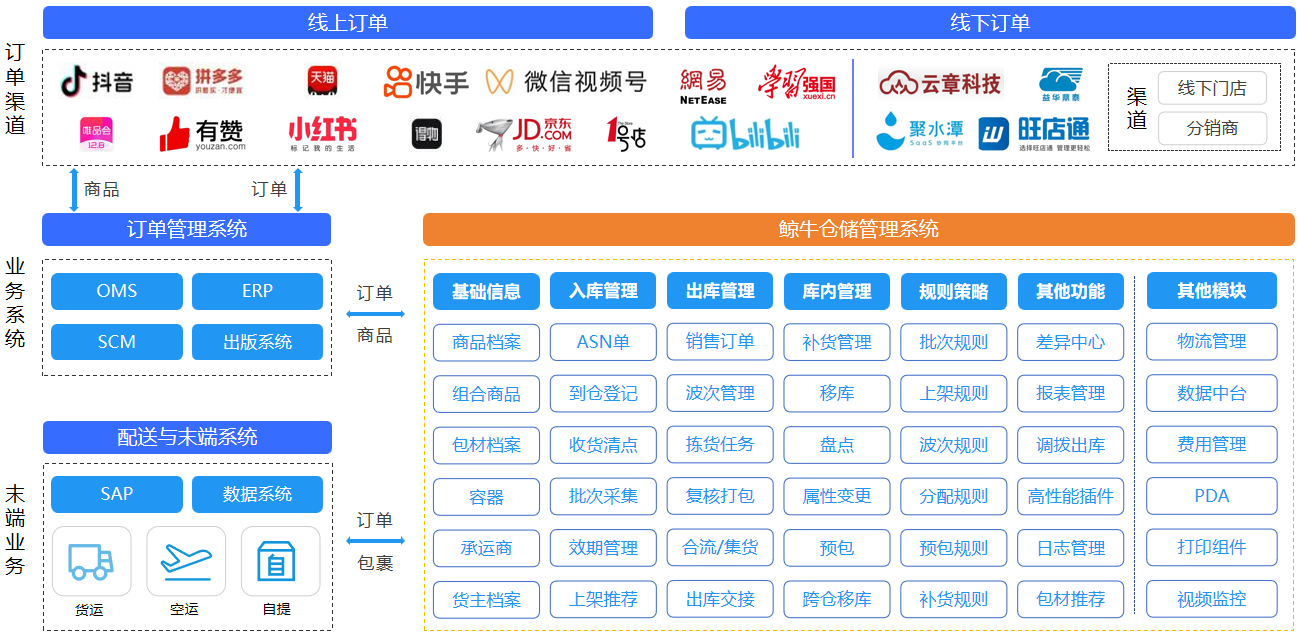The height and width of the screenshot is (639, 1300).
Task: Open the 波次管理 module
Action: tap(720, 393)
